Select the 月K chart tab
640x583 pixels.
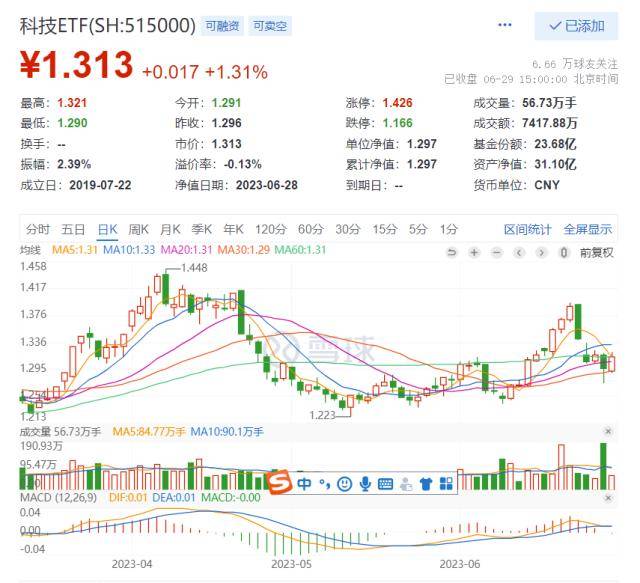pyautogui.click(x=170, y=229)
